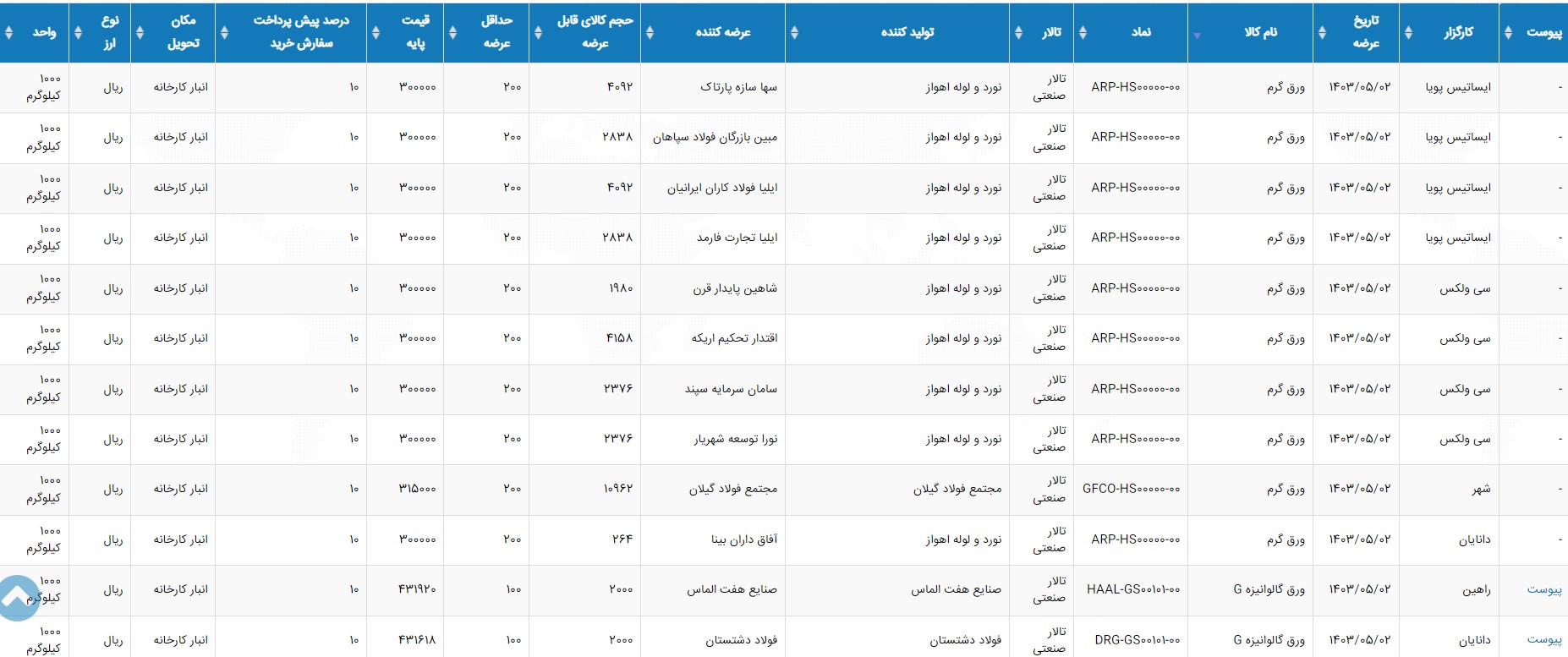Select supplier ایلیا فولاد کاران ایرانیان
The image size is (1568, 657).
[722, 188]
